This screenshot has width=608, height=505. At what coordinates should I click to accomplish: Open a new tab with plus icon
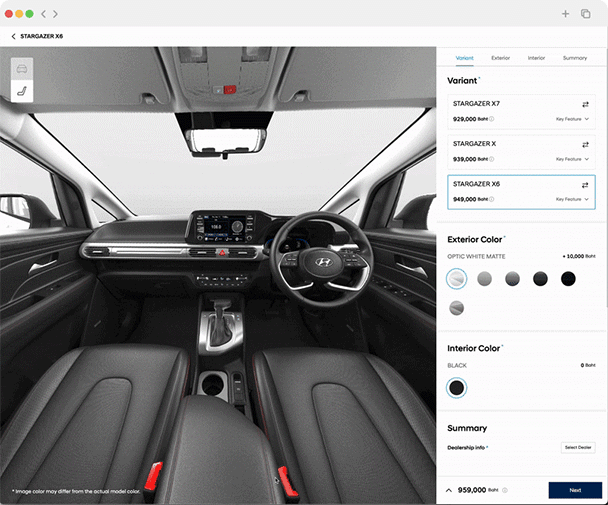click(x=565, y=14)
